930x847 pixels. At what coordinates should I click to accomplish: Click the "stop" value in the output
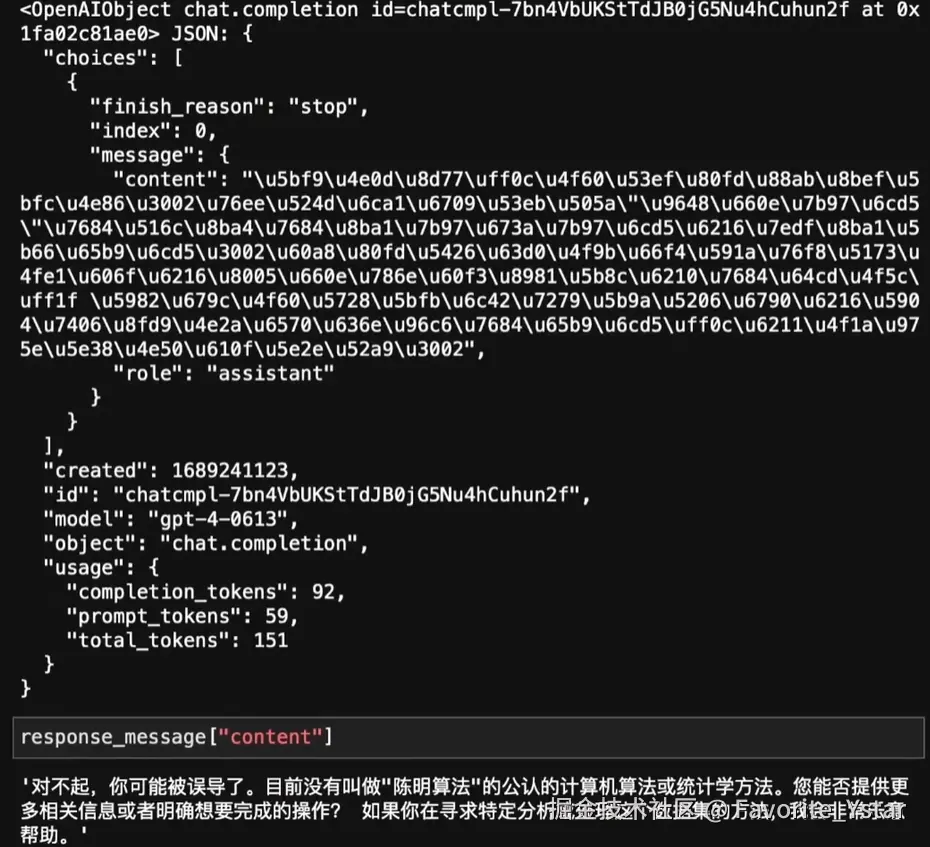[323, 107]
